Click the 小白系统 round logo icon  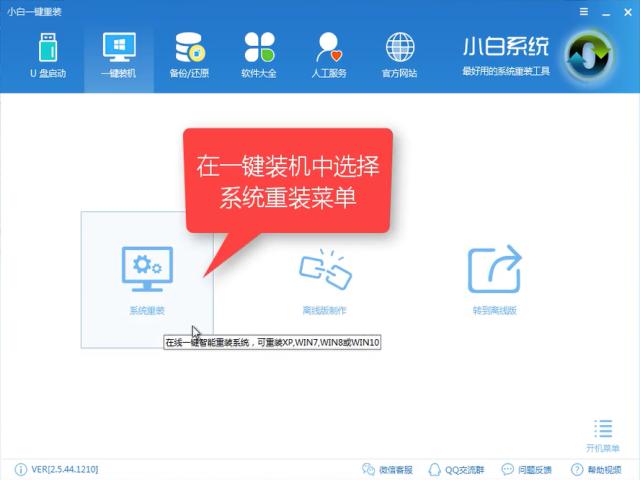pos(589,56)
